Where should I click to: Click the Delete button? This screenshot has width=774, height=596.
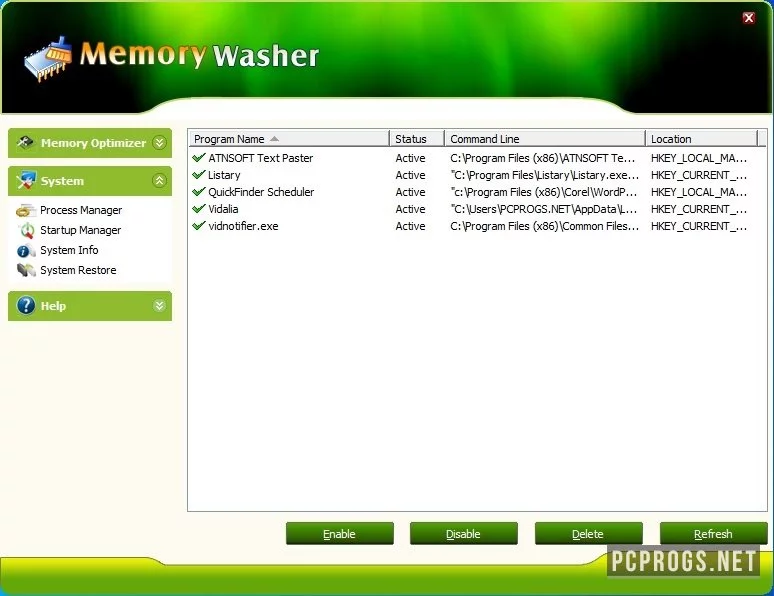point(588,534)
